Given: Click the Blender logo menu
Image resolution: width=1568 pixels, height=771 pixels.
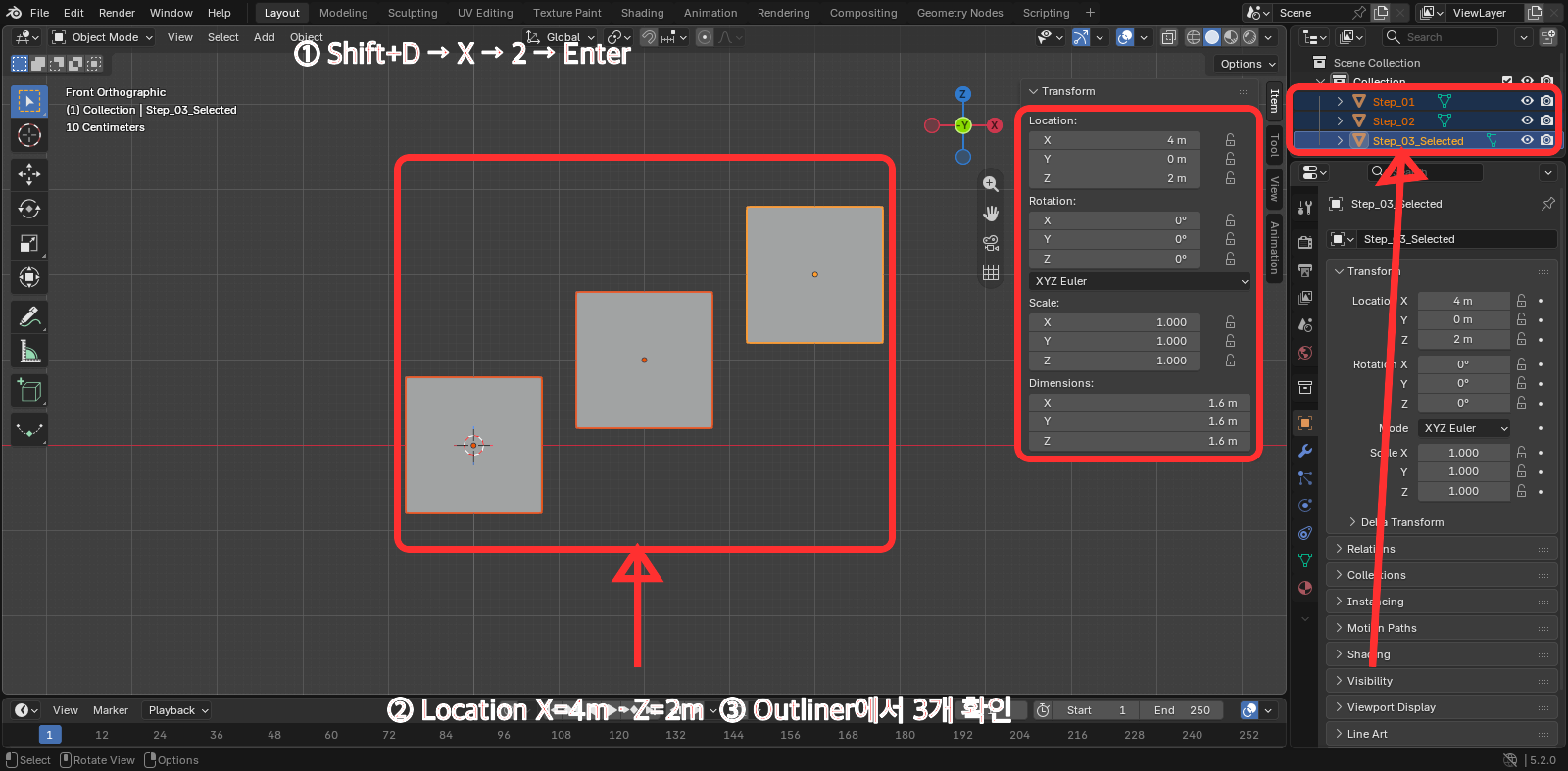Looking at the screenshot, I should tap(14, 13).
